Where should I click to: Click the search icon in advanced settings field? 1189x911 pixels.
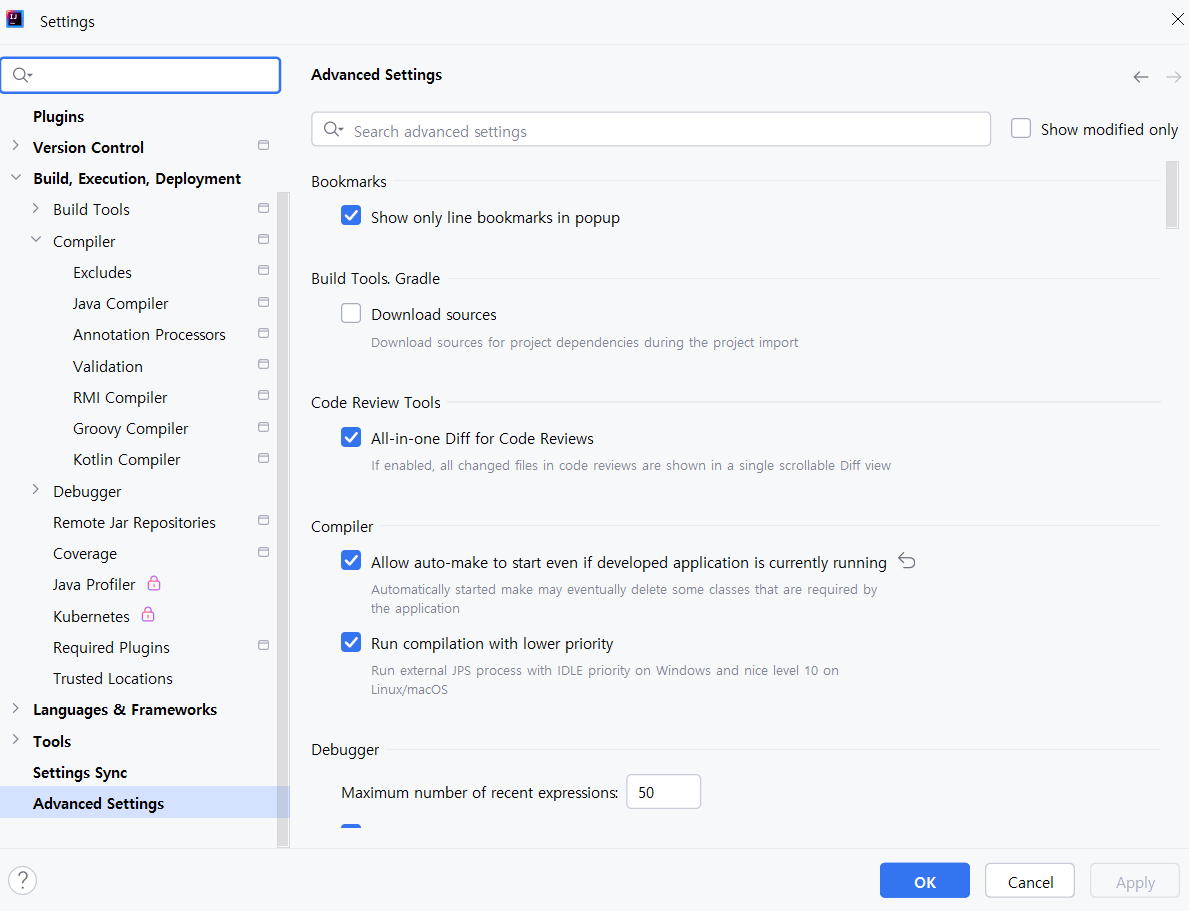pos(333,130)
